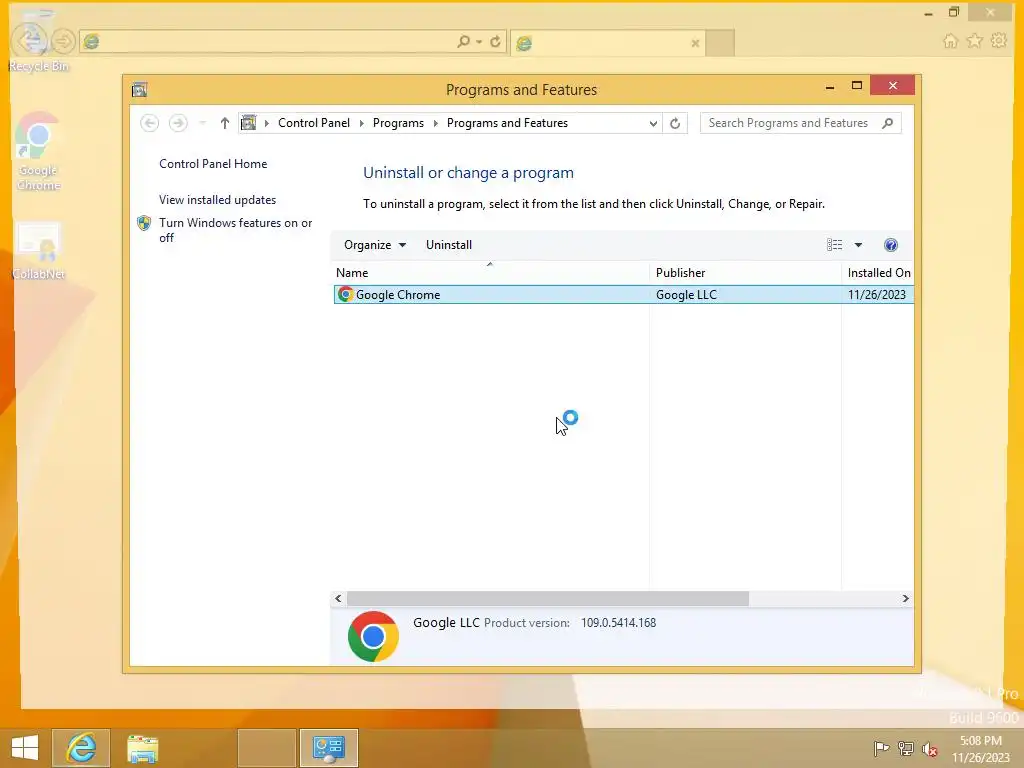Screen dimensions: 1024x768
Task: Open Internet Explorer Tools gear
Action: click(x=999, y=41)
